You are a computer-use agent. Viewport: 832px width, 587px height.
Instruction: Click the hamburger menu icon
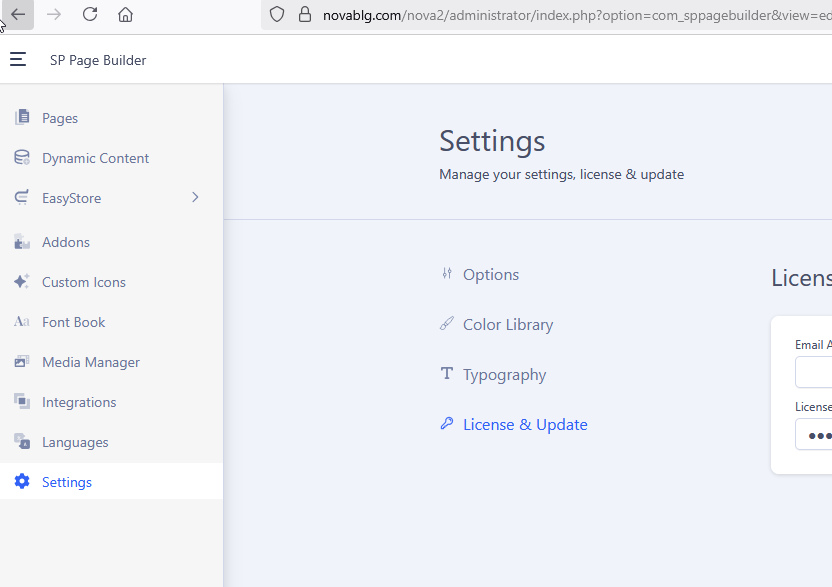[18, 60]
